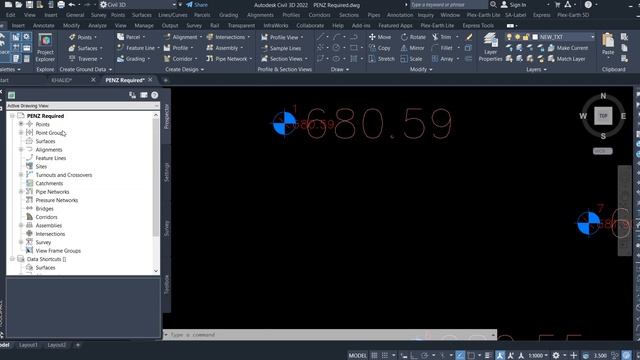Click the command line input field

pyautogui.click(x=330, y=335)
